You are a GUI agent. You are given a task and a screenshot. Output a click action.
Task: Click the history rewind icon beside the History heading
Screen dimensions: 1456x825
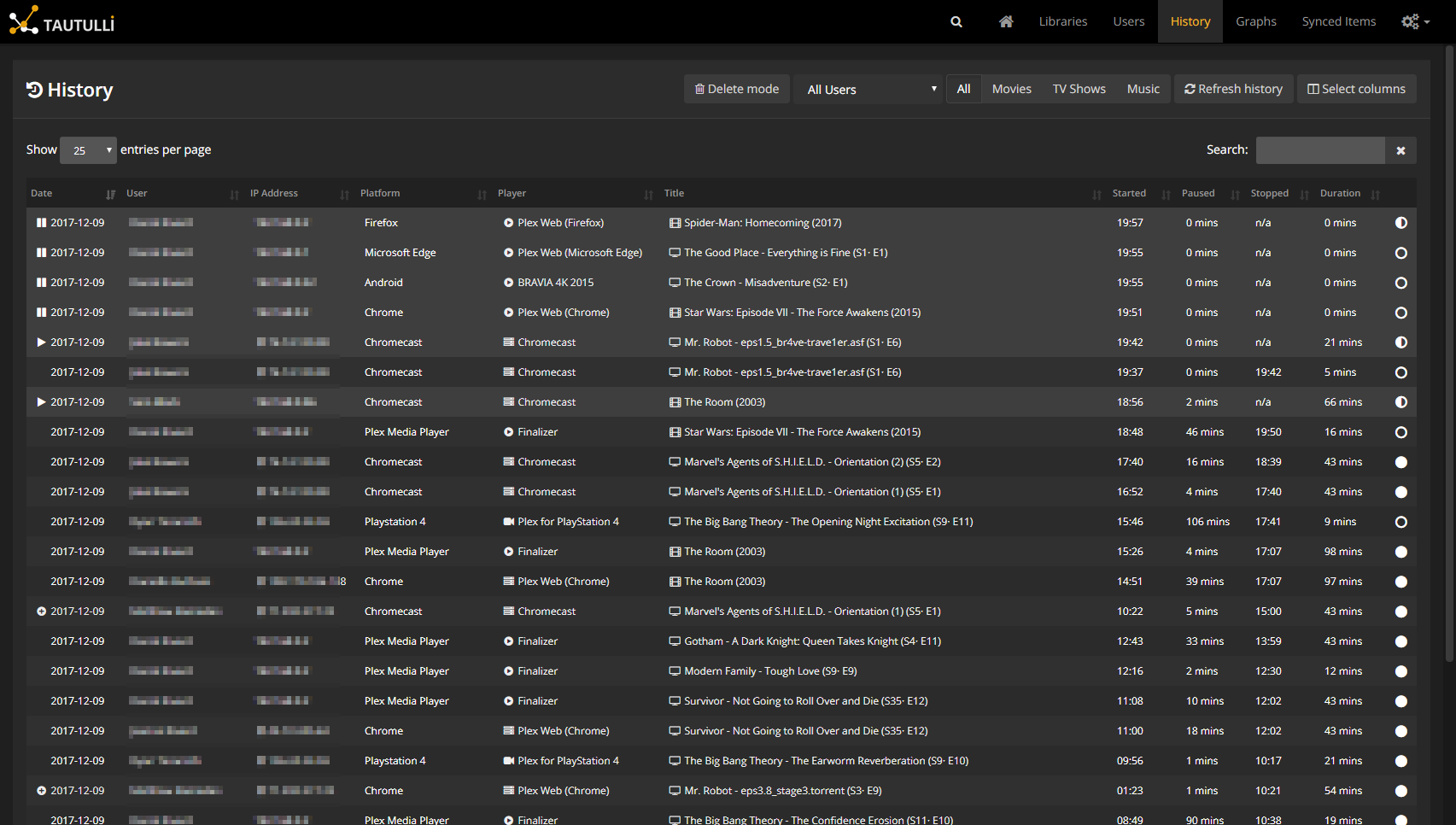pyautogui.click(x=33, y=89)
